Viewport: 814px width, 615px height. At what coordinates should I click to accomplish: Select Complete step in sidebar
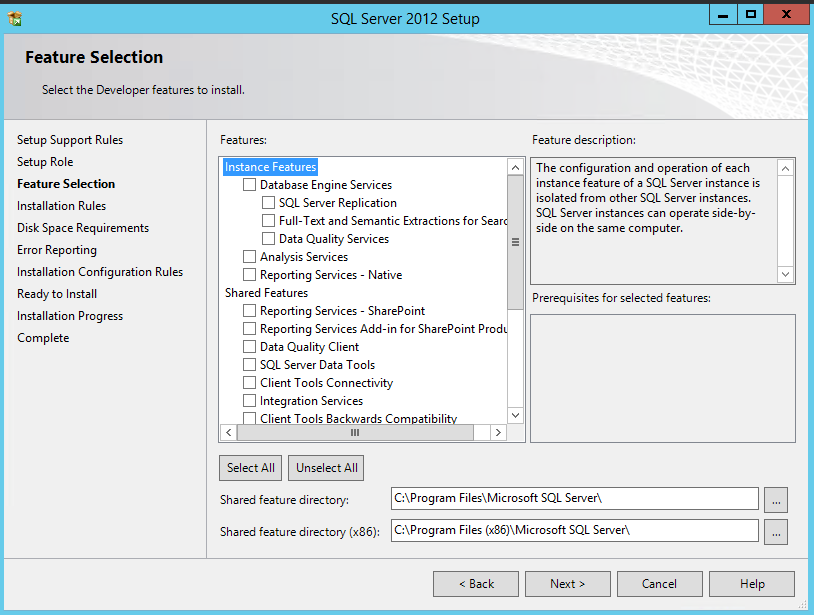point(43,338)
